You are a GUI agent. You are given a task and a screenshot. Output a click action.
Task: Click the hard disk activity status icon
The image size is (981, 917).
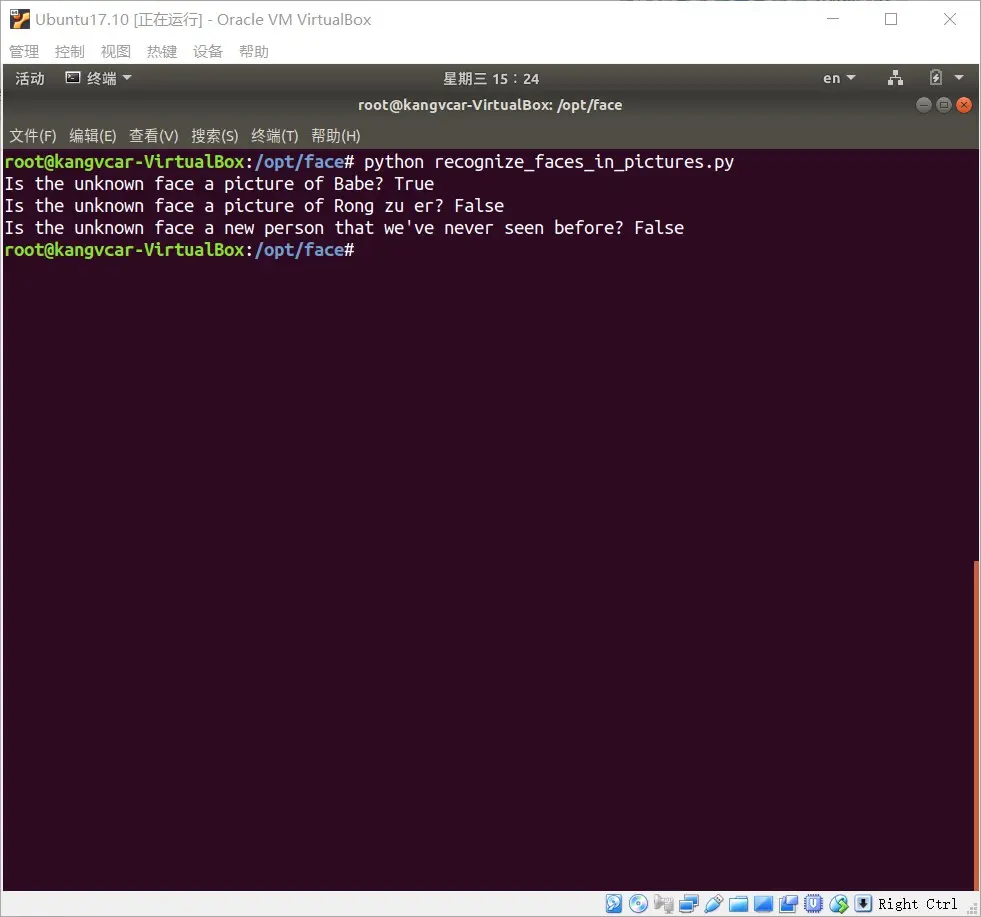[614, 903]
